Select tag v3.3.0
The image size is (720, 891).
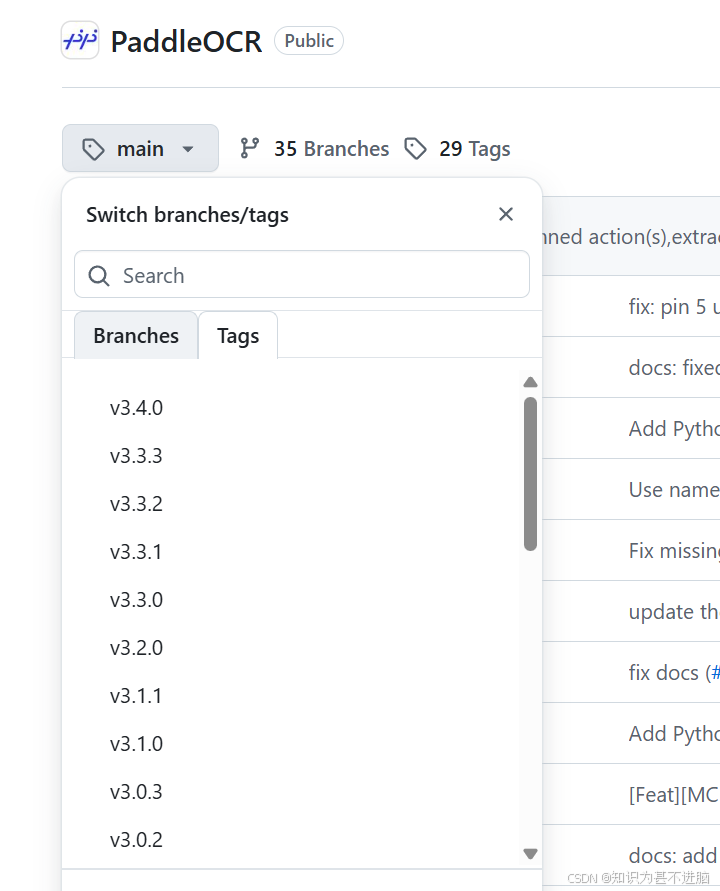pyautogui.click(x=136, y=600)
